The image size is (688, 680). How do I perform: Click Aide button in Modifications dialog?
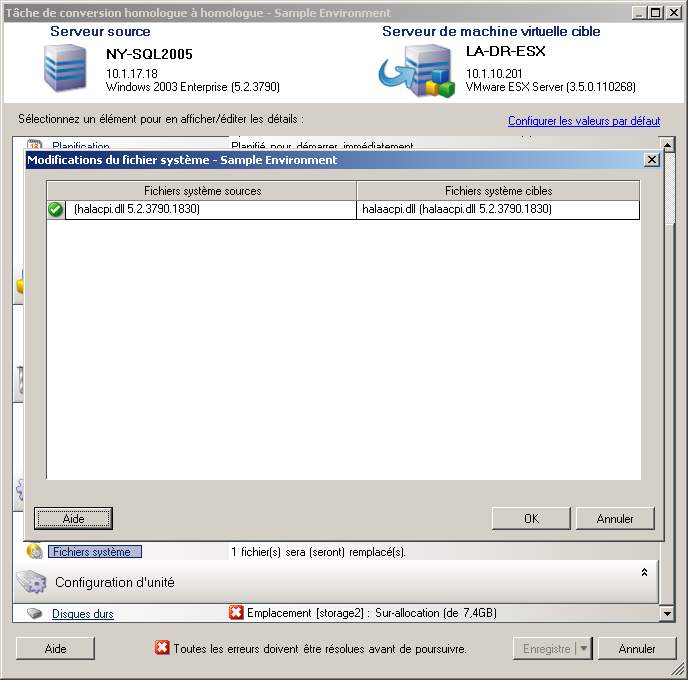tap(73, 519)
